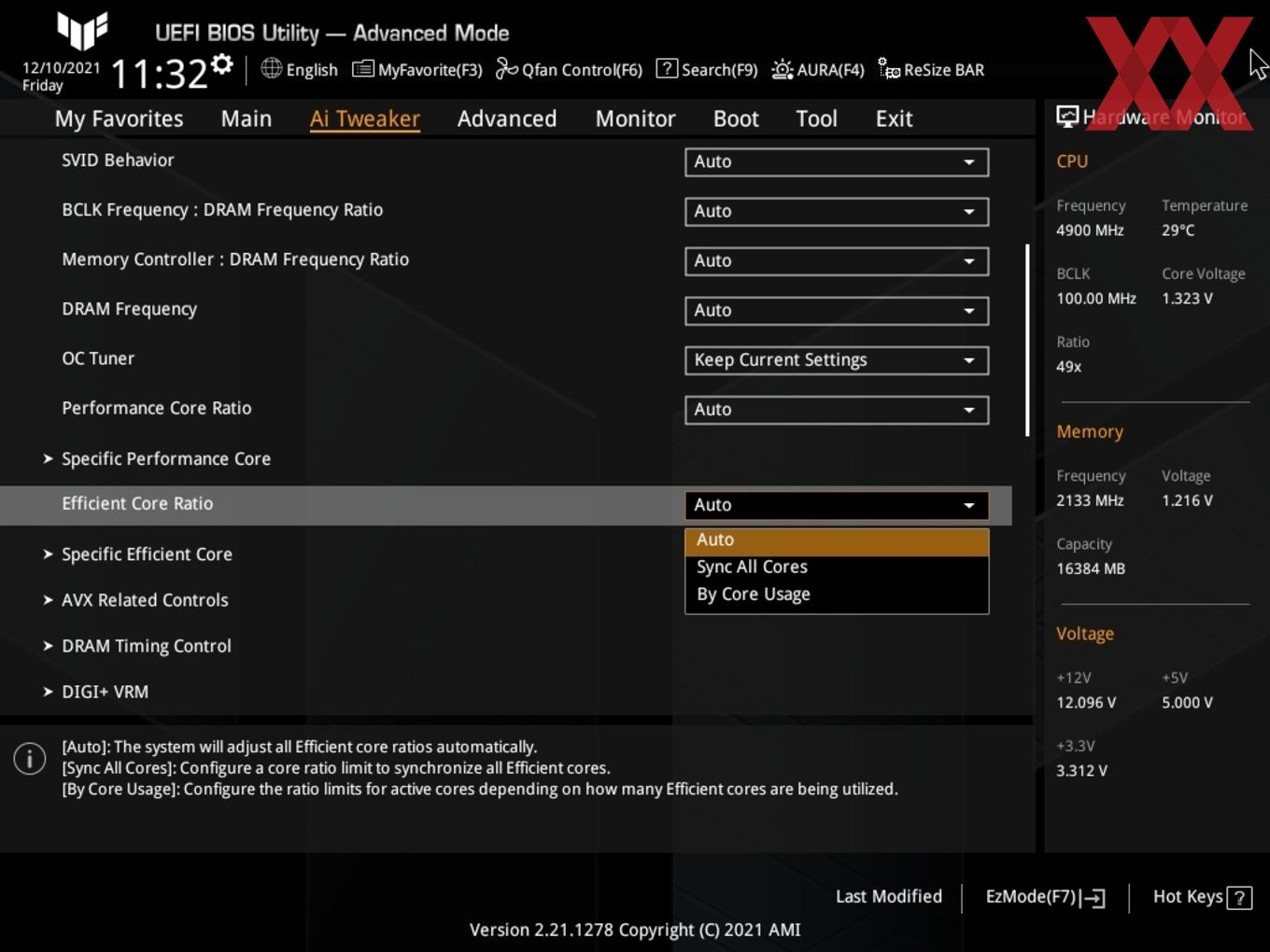Click CPU frequency value 4900 MHz
Screen dimensions: 1270x952
coord(1090,231)
